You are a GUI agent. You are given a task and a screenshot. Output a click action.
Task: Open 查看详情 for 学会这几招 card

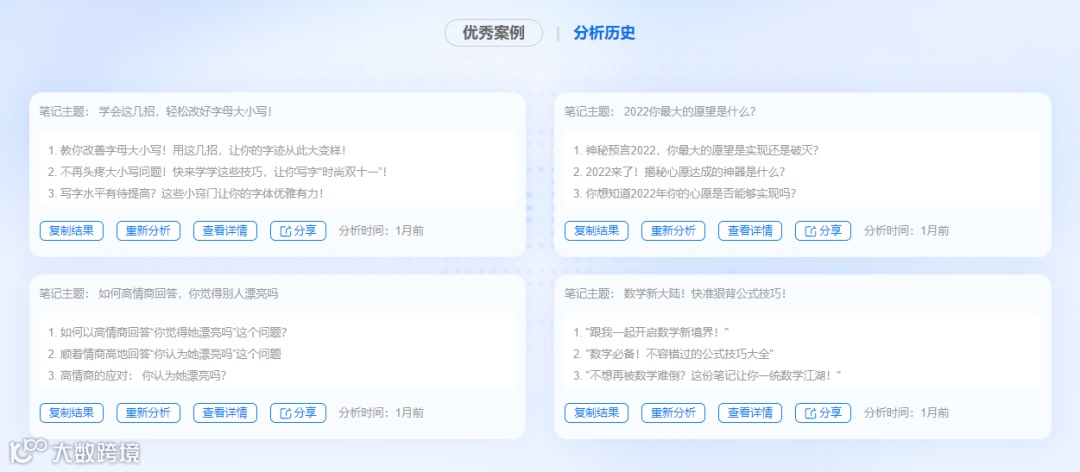point(225,231)
